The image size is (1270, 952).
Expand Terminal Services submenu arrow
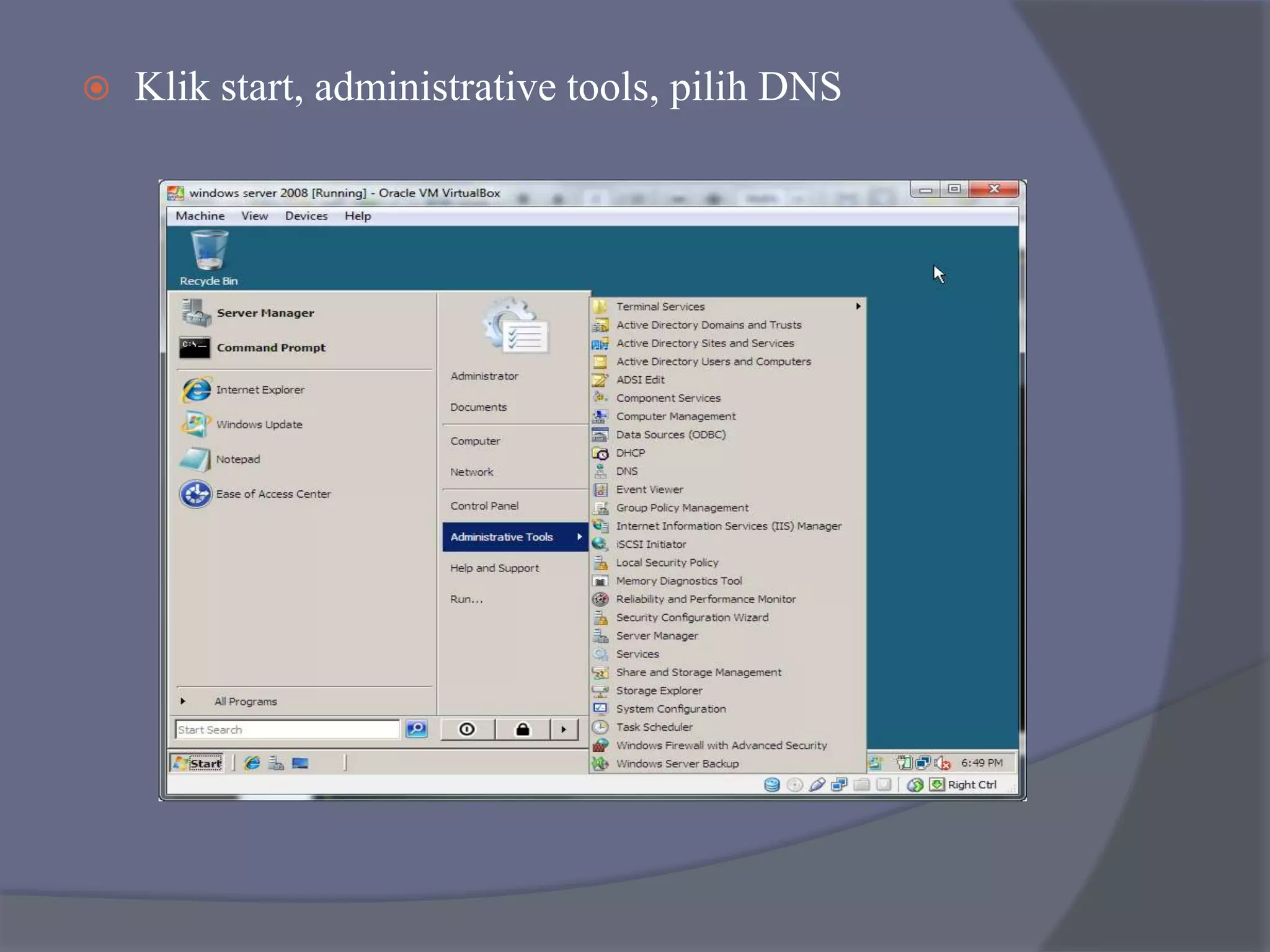coord(858,306)
